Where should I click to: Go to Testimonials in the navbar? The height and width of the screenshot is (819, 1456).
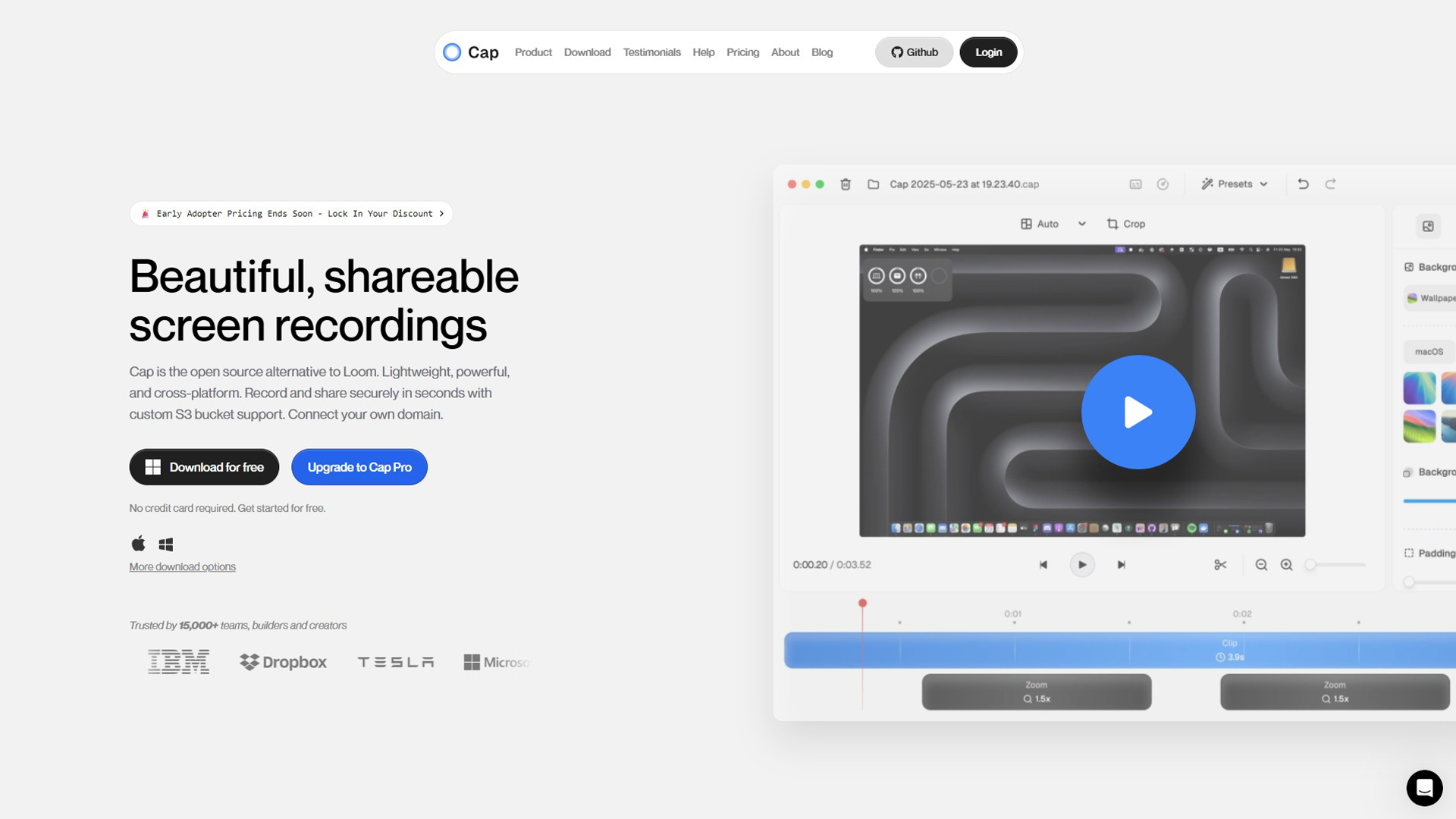[x=651, y=52]
